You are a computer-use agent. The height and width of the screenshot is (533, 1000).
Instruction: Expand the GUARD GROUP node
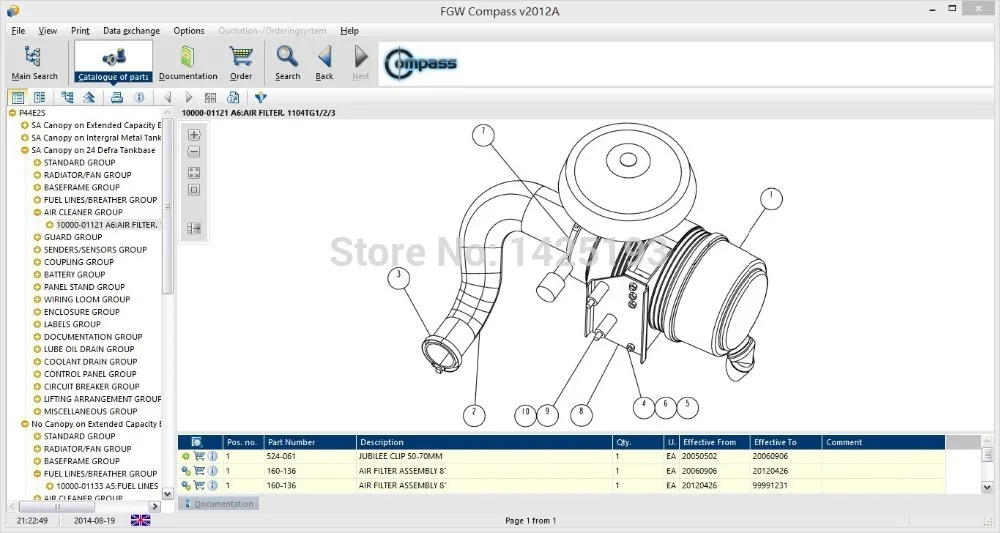37,237
